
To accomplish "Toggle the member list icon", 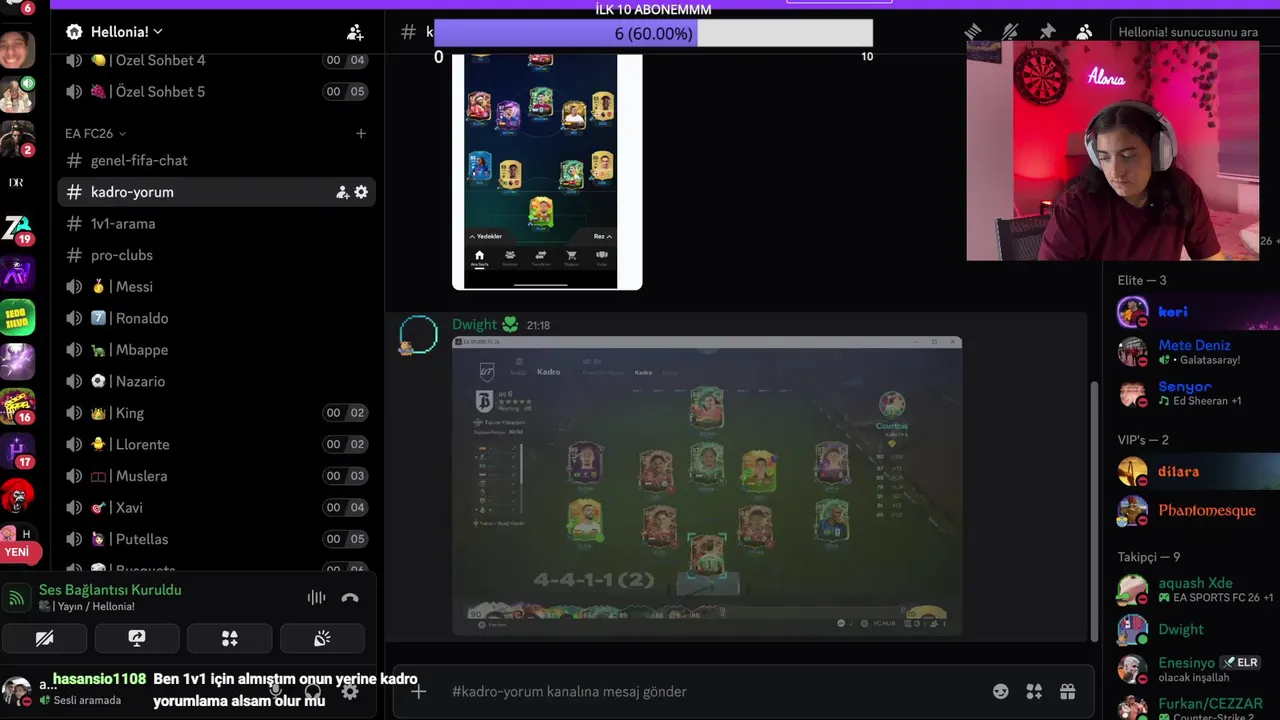I will pos(1084,32).
